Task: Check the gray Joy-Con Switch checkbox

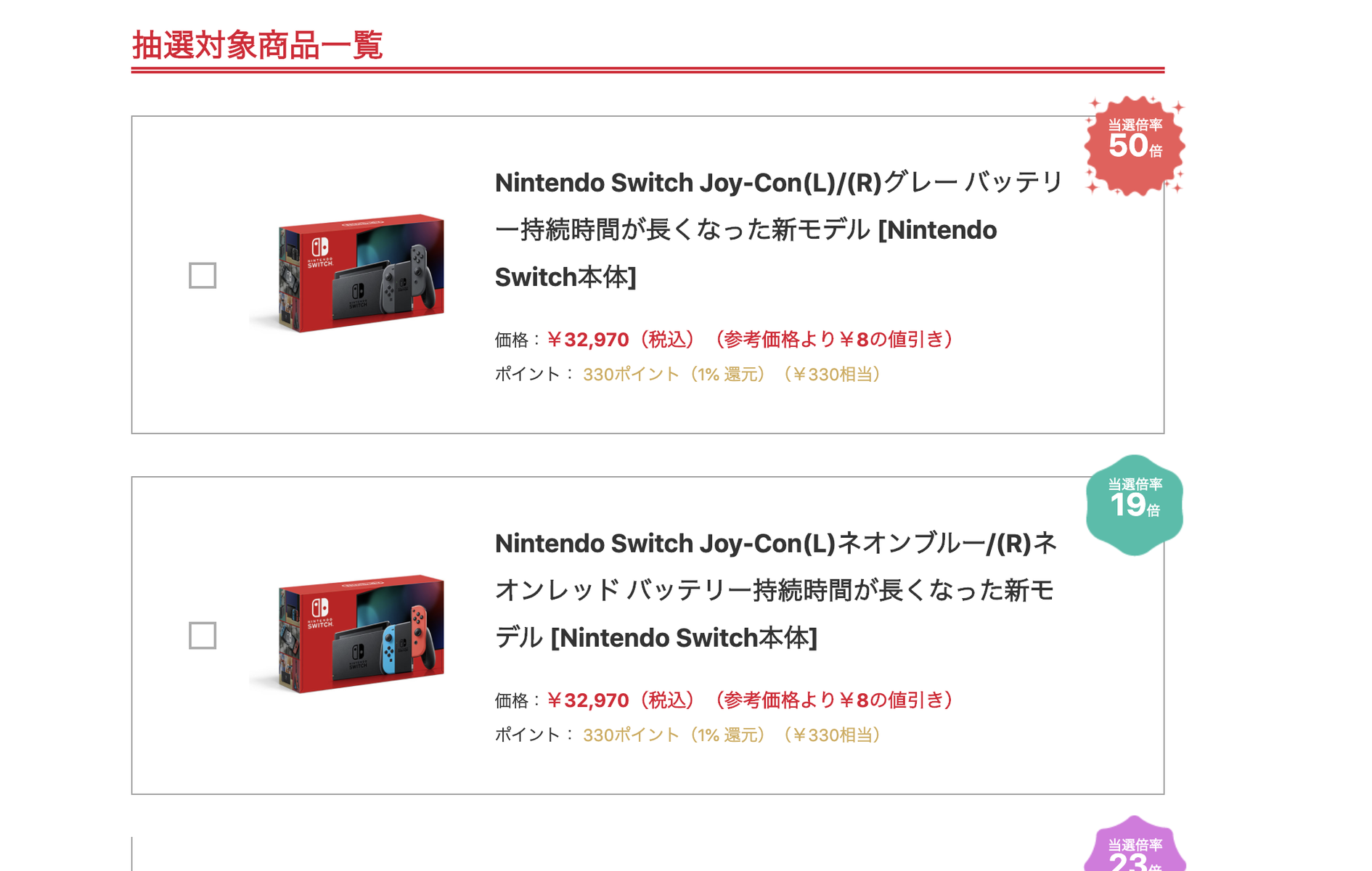Action: 203,275
